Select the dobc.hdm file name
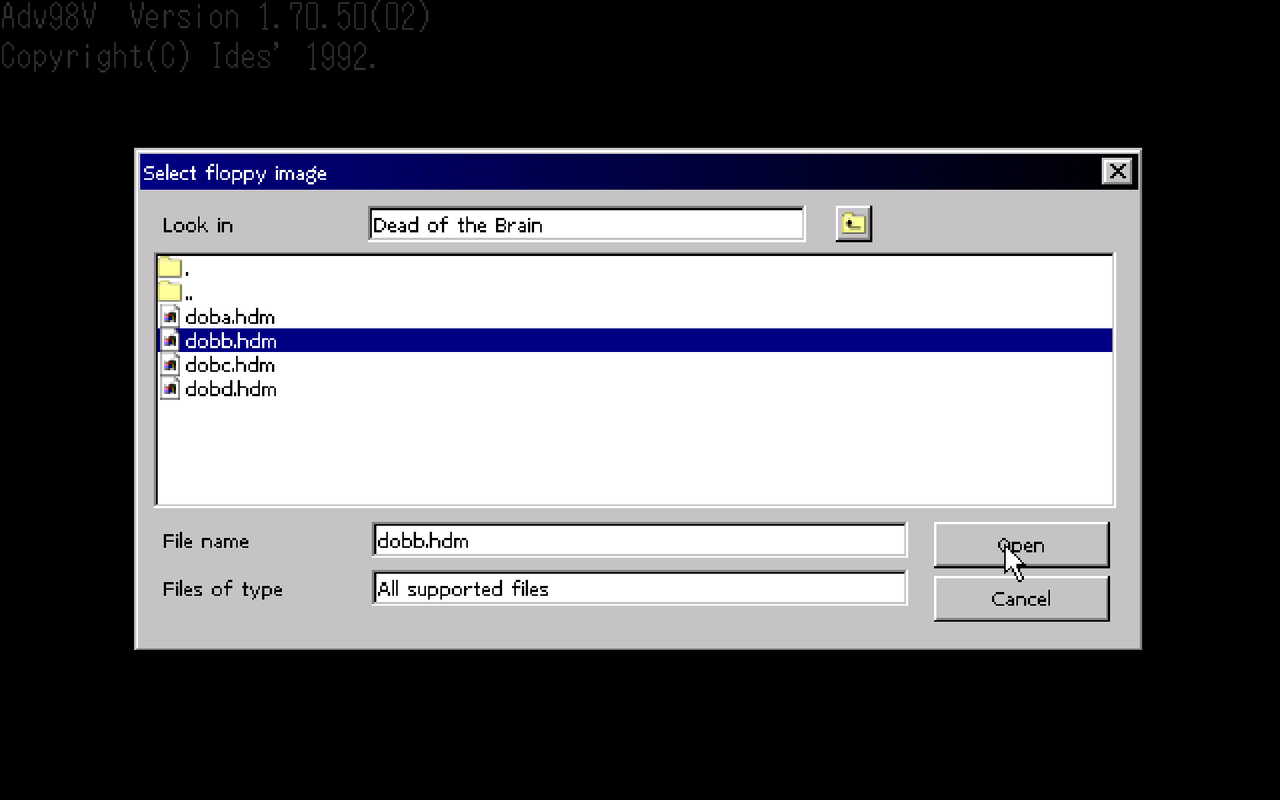The height and width of the screenshot is (800, 1280). 230,365
